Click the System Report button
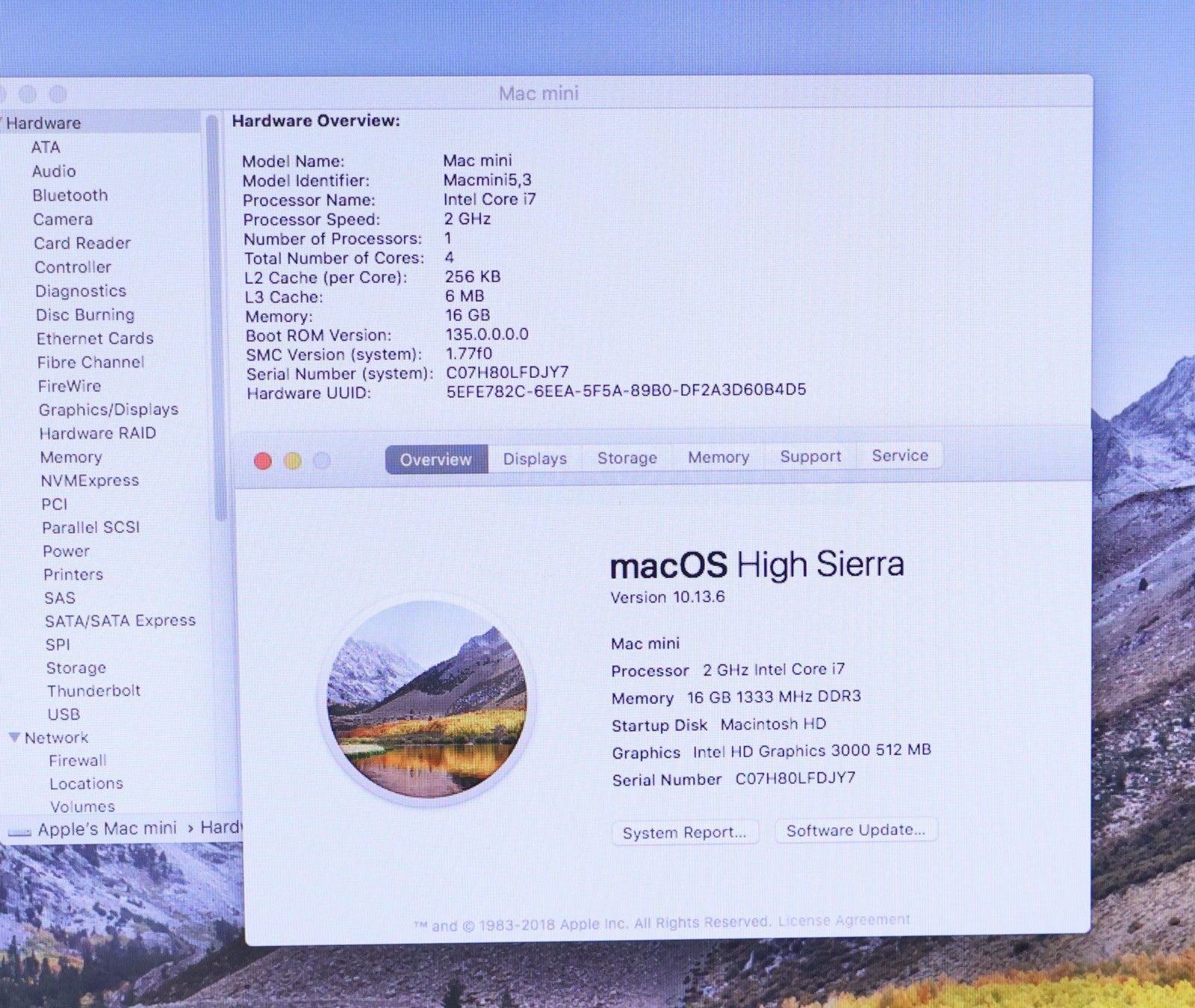 click(x=684, y=833)
